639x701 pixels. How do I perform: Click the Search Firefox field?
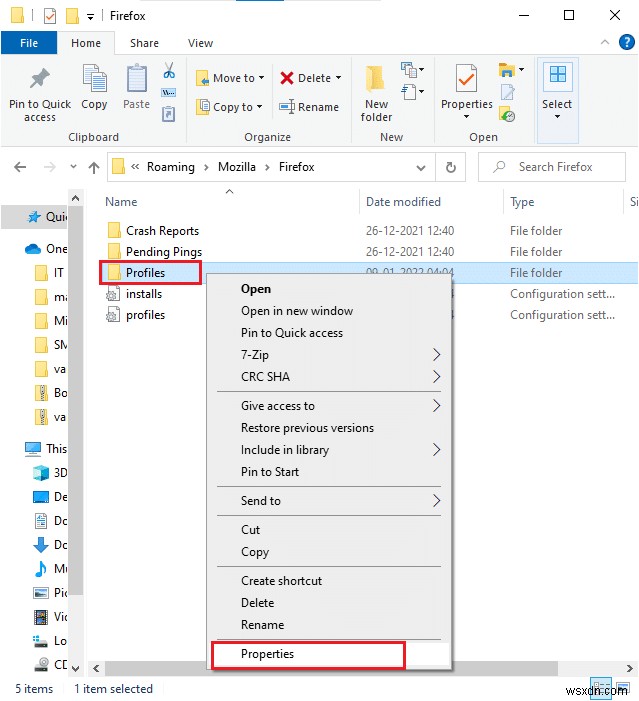551,167
